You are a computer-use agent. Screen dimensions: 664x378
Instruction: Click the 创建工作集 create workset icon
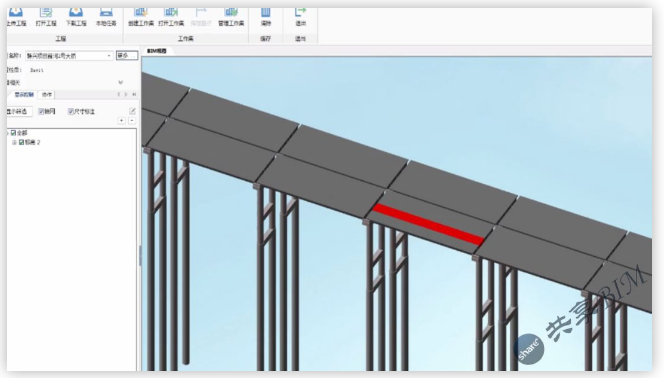click(141, 12)
